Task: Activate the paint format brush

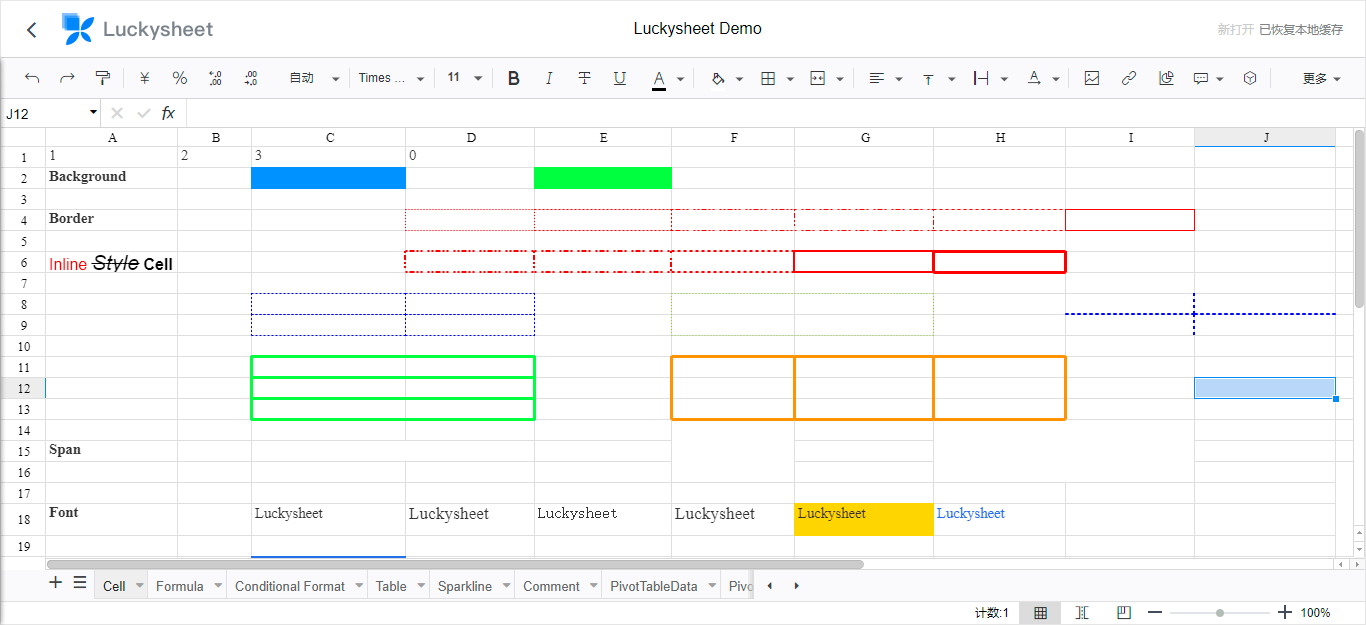Action: tap(102, 78)
